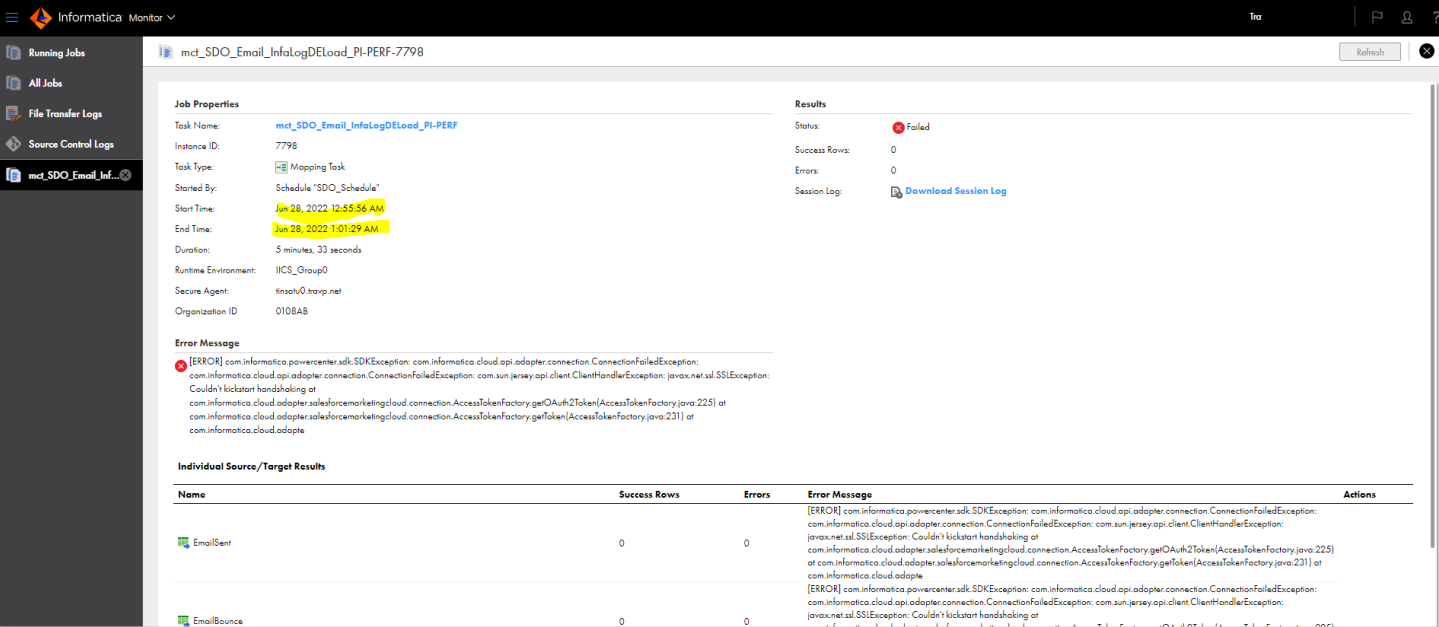Open the help question mark icon
The height and width of the screenshot is (627, 1439).
click(1434, 17)
